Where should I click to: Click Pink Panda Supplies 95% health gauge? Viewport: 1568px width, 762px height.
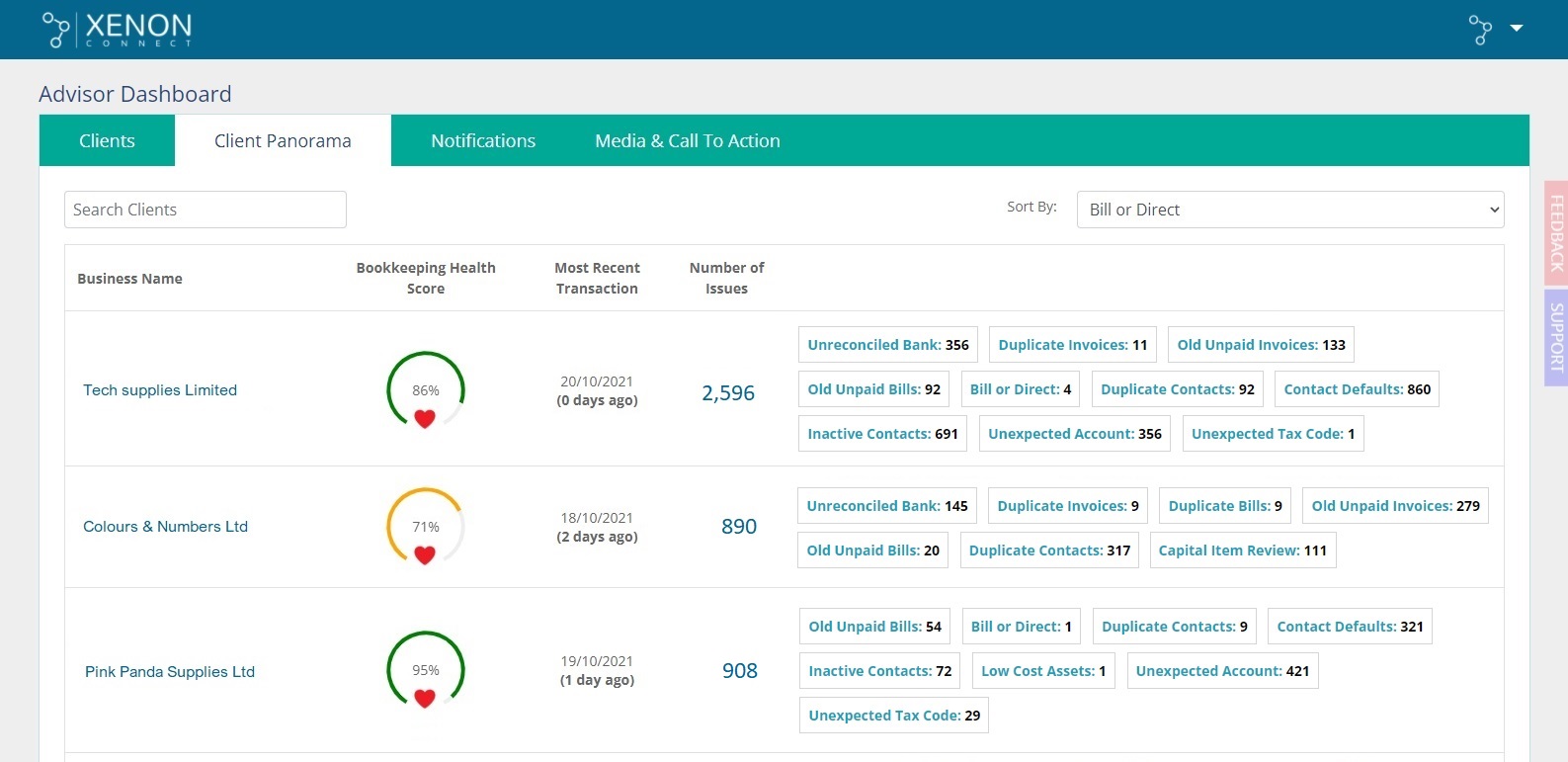point(425,670)
